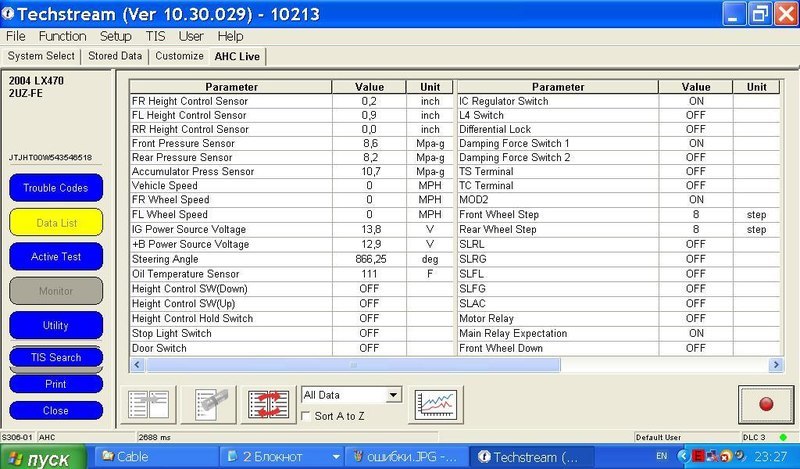
Task: Click the Techstream title bar icon
Action: tap(11, 14)
